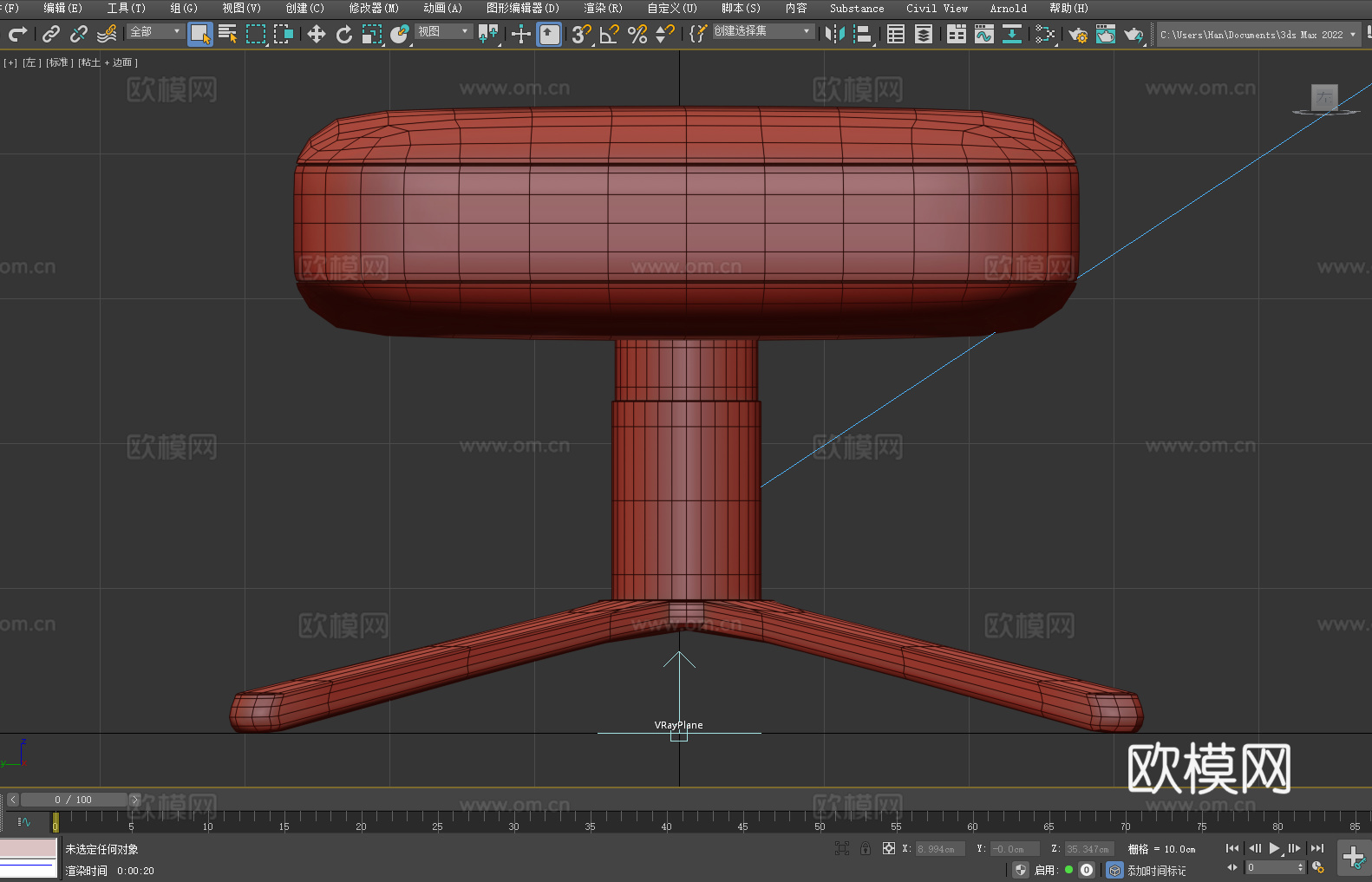
Task: Click the Z coordinate field
Action: tap(1088, 849)
